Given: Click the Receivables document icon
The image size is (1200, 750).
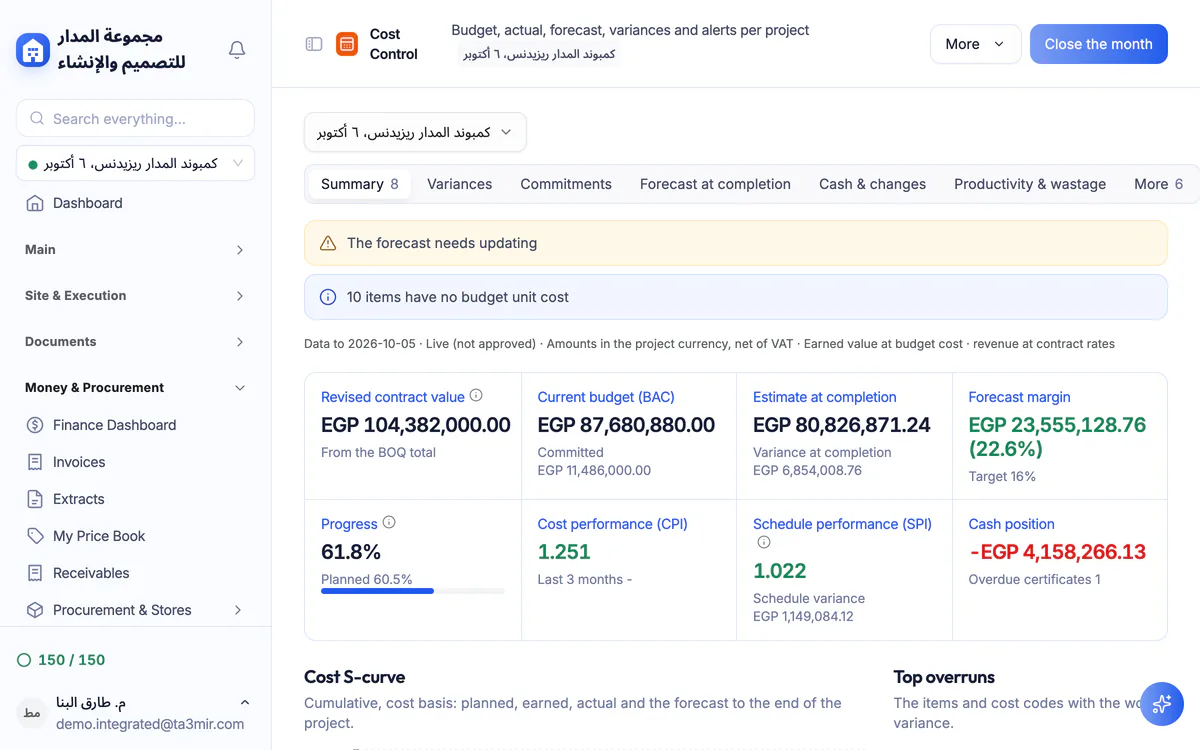Looking at the screenshot, I should coord(35,573).
